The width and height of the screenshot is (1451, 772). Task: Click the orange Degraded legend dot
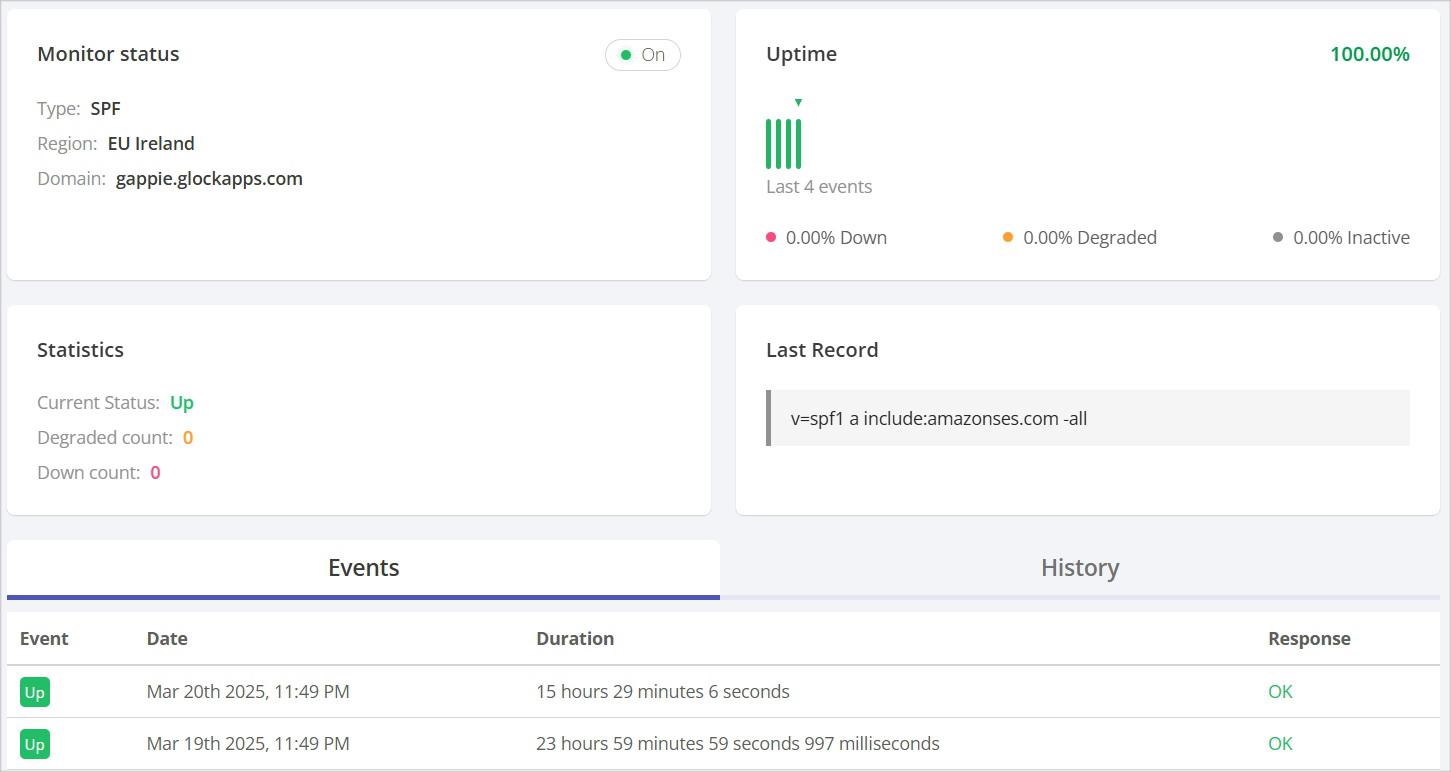[x=1008, y=237]
